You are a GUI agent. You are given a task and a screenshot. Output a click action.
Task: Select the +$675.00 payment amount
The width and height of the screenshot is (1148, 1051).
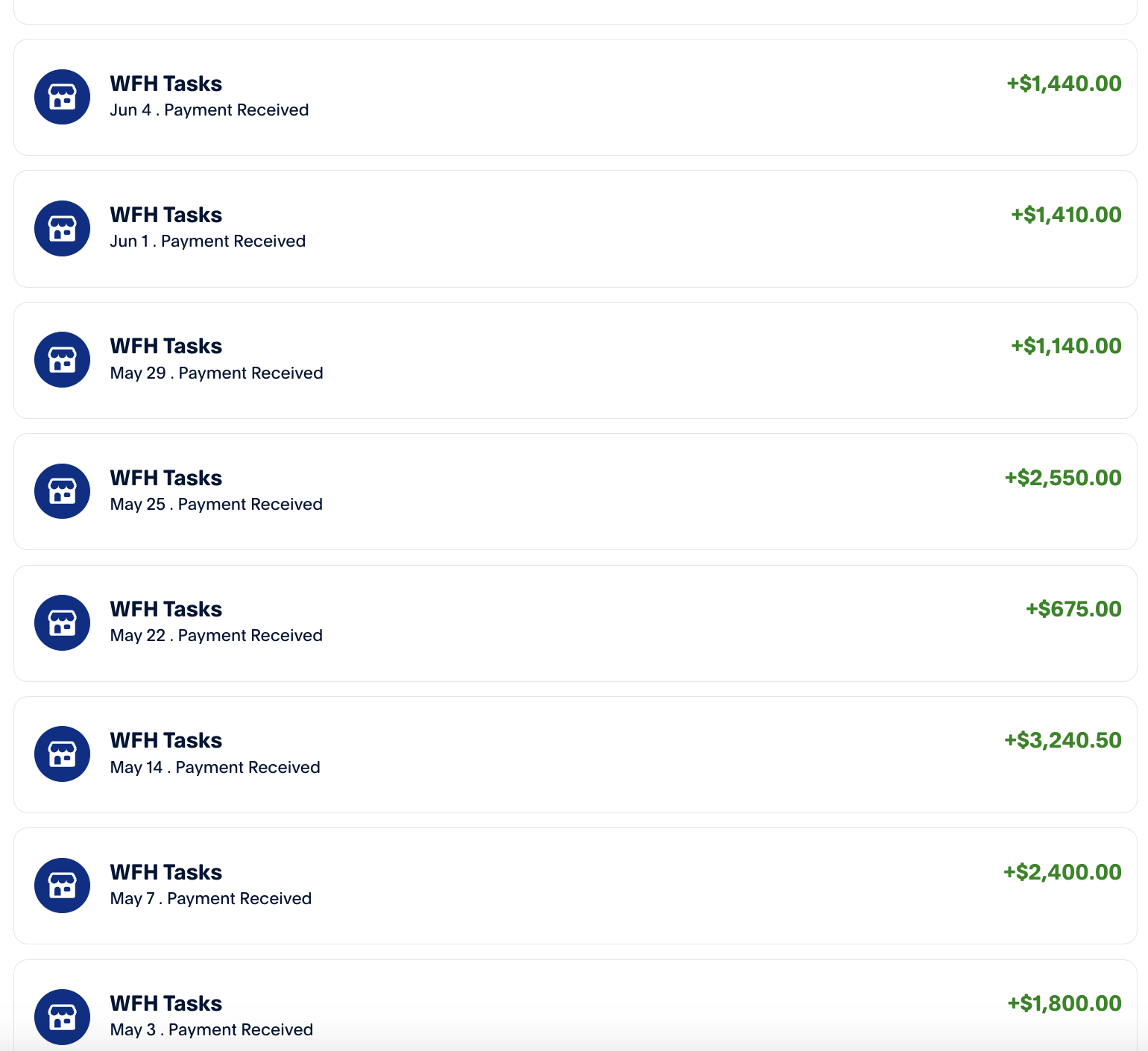[1073, 609]
